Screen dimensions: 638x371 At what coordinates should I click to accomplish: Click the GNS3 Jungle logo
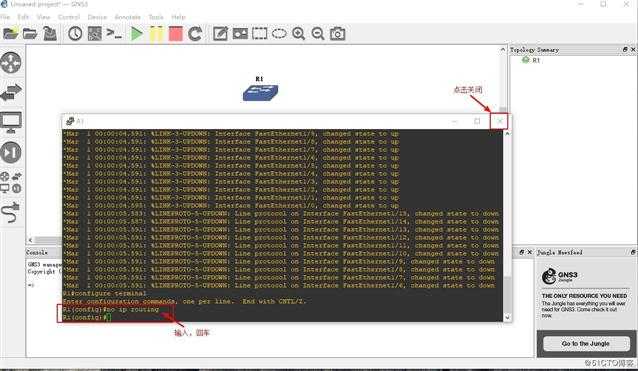click(559, 276)
